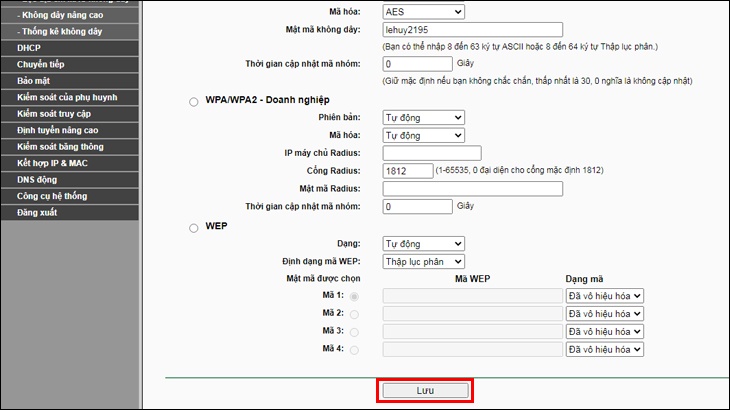This screenshot has width=730, height=410.
Task: Open the Định dạng mã WEP dropdown
Action: [424, 261]
